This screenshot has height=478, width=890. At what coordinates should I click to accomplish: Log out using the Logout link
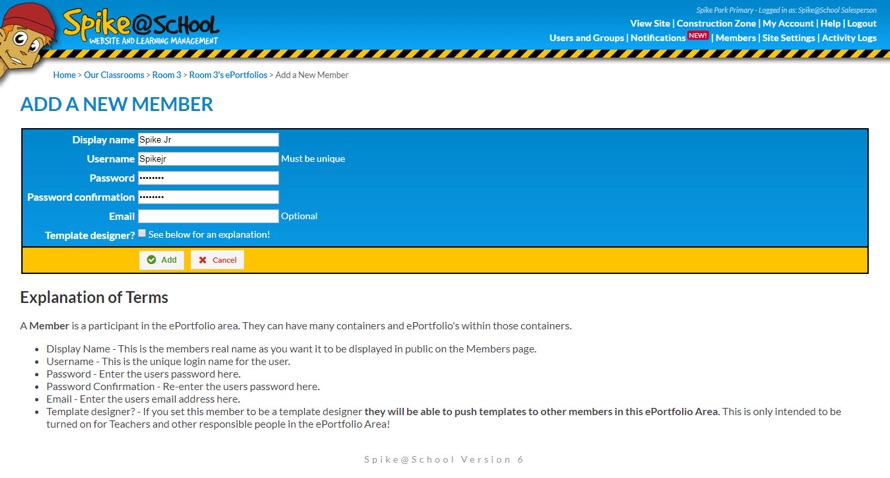click(862, 23)
